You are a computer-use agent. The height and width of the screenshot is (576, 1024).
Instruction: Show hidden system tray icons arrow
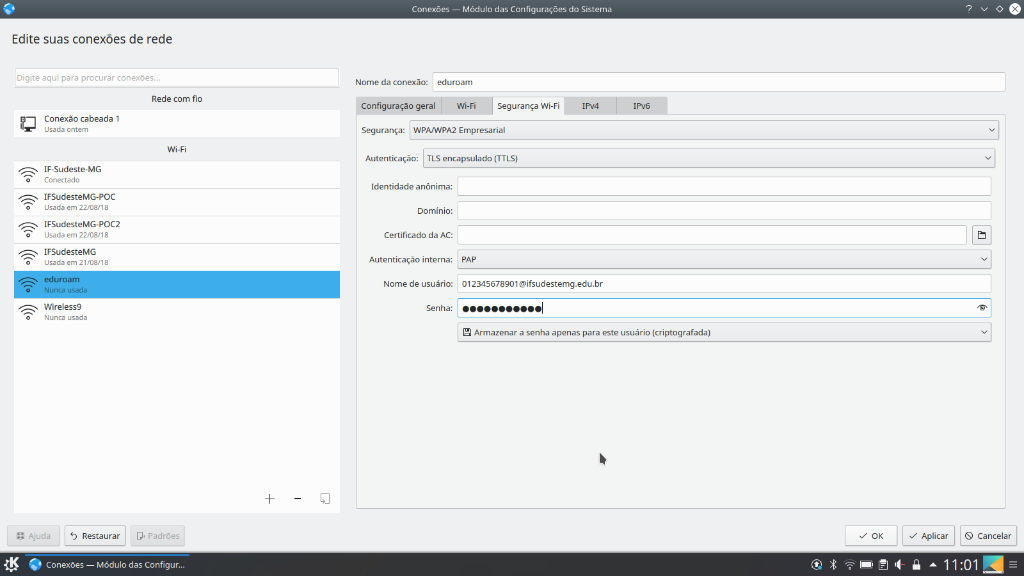tap(932, 565)
